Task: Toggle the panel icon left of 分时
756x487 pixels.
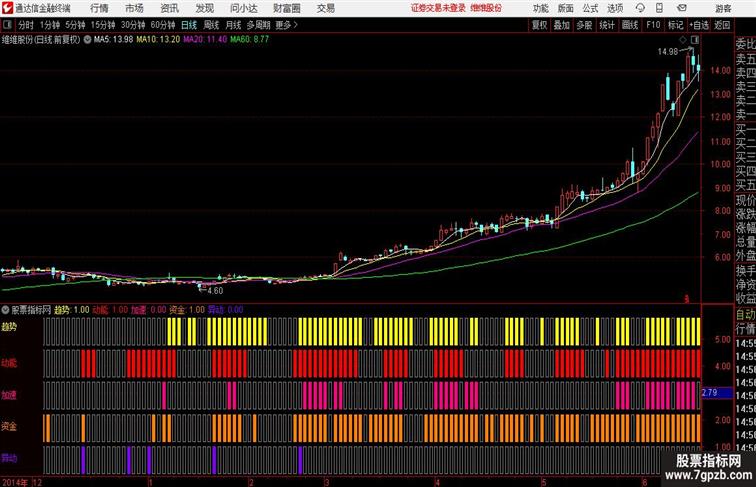Action: pos(7,25)
